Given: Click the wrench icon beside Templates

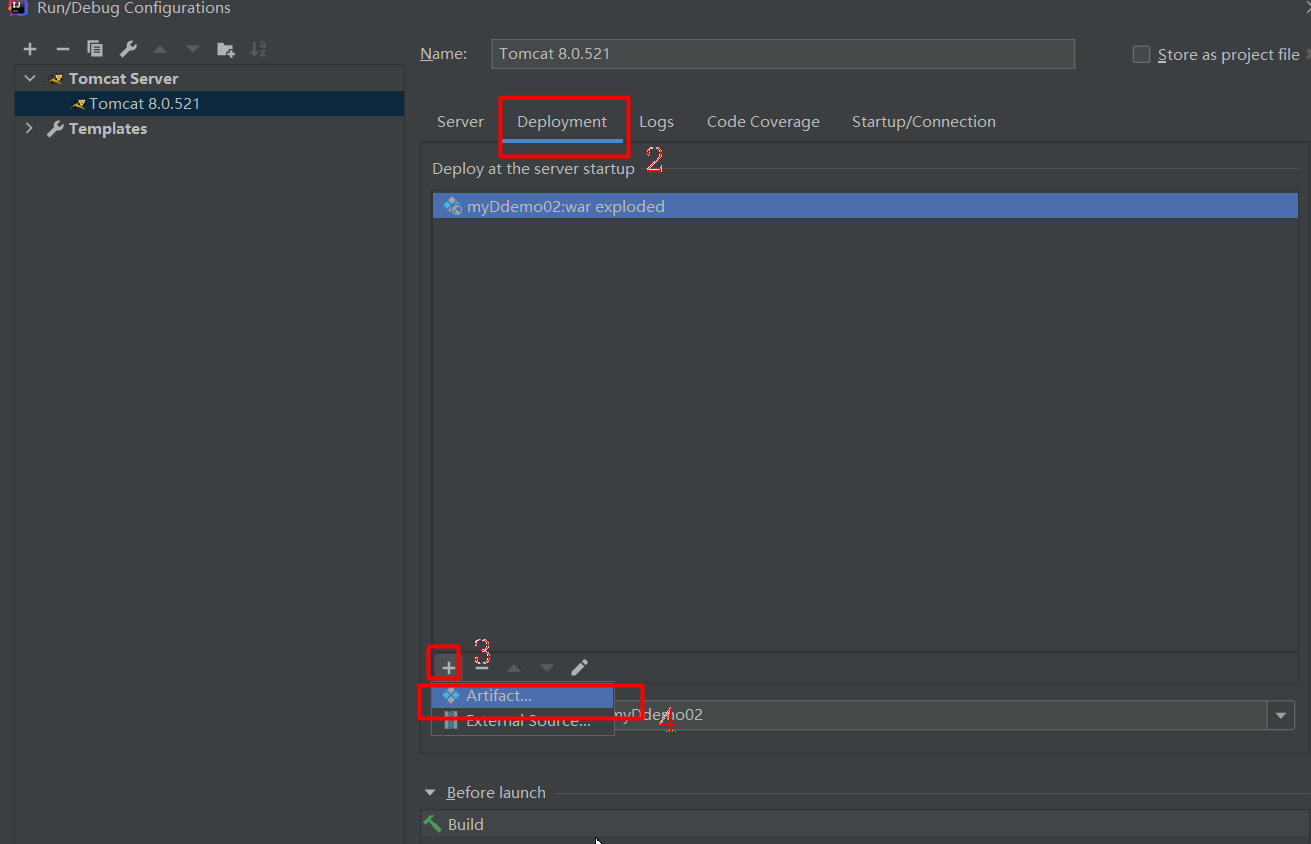Looking at the screenshot, I should (56, 128).
